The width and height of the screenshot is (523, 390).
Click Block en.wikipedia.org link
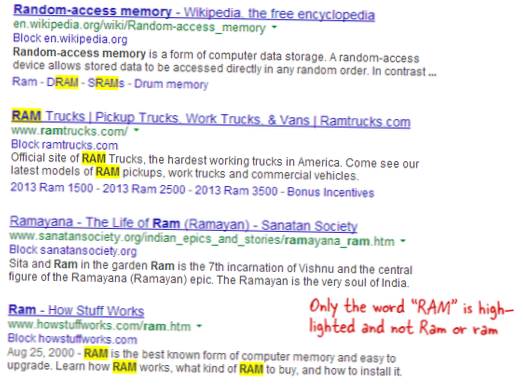coord(70,39)
